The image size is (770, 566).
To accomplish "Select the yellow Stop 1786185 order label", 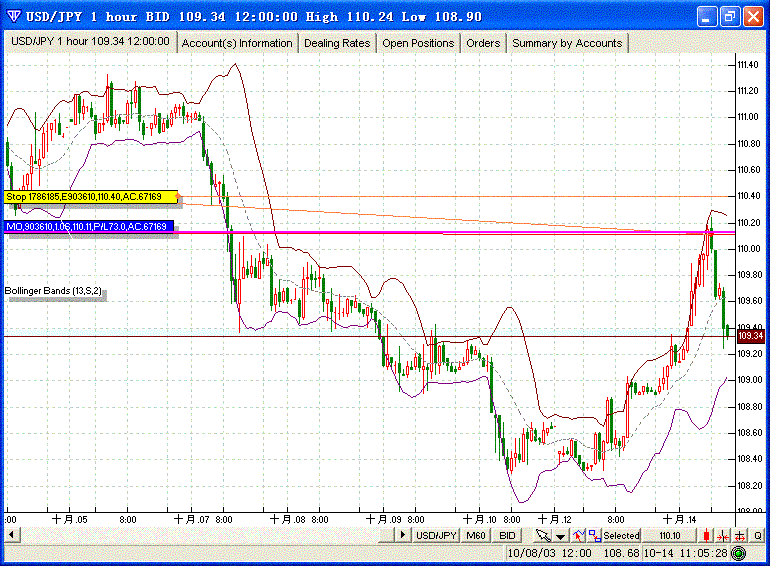I will click(91, 197).
